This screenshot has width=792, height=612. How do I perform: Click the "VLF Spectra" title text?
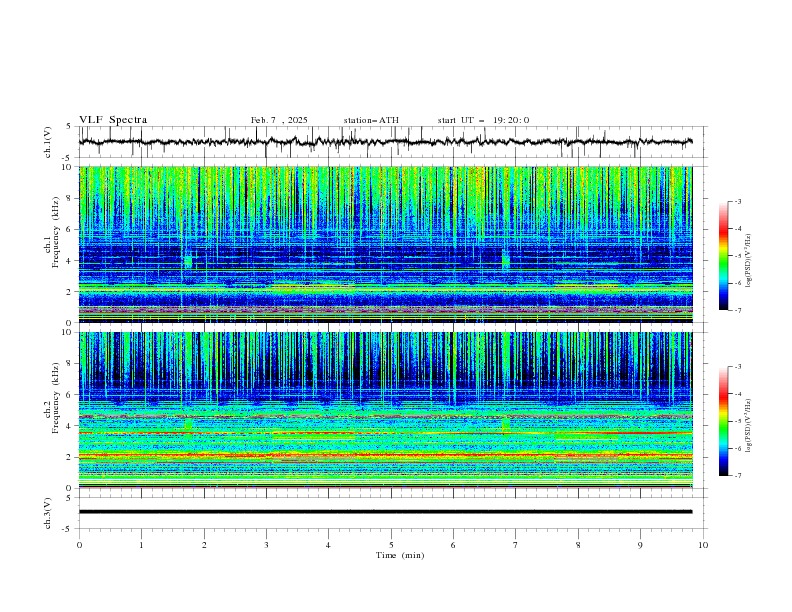(x=113, y=120)
